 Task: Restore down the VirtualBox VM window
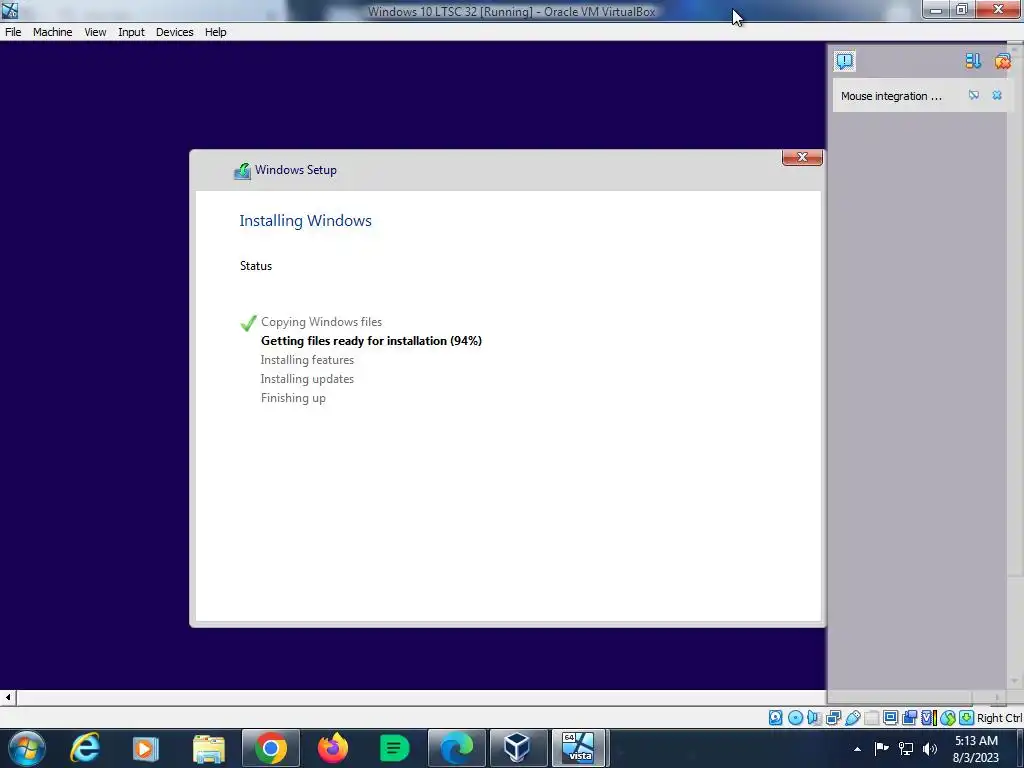pyautogui.click(x=962, y=10)
